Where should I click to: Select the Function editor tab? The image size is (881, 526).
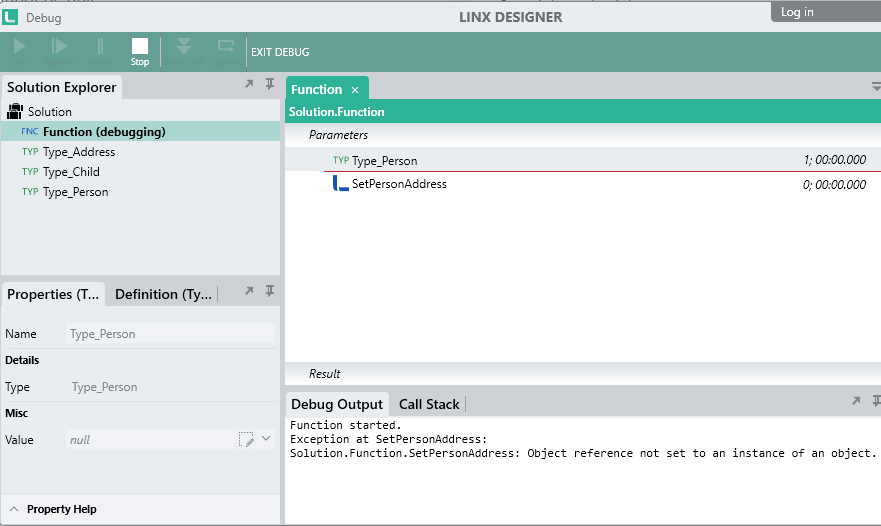[316, 89]
